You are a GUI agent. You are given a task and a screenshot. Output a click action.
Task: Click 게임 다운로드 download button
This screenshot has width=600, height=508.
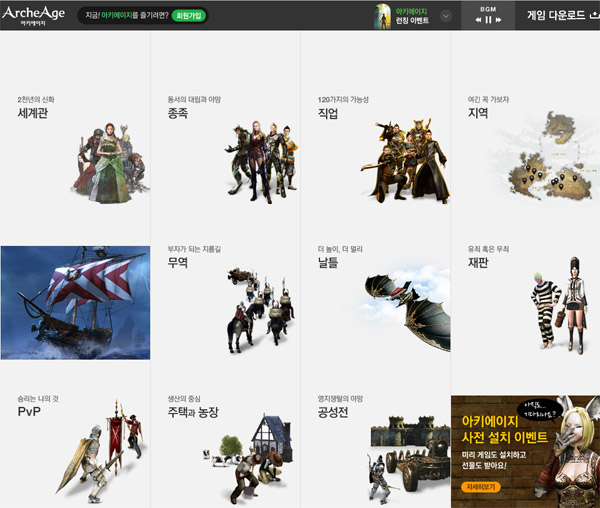click(556, 15)
